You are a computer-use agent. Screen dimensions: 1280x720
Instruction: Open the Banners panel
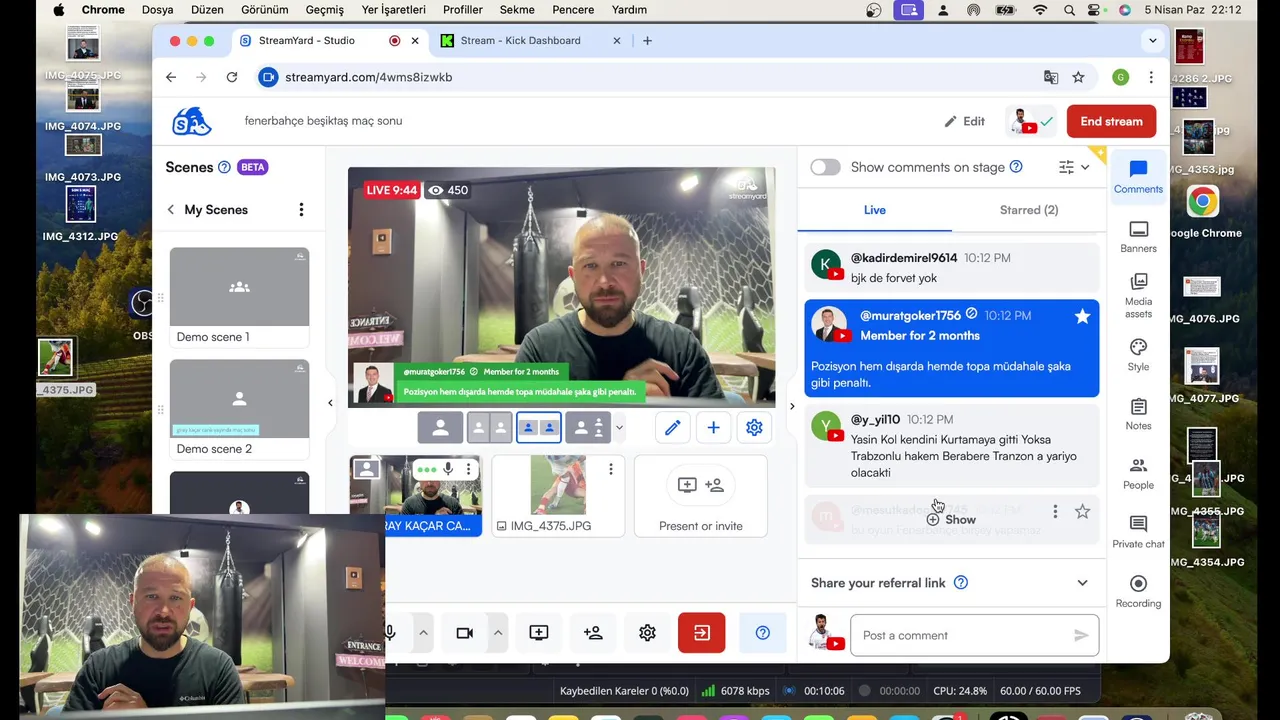pos(1138,237)
